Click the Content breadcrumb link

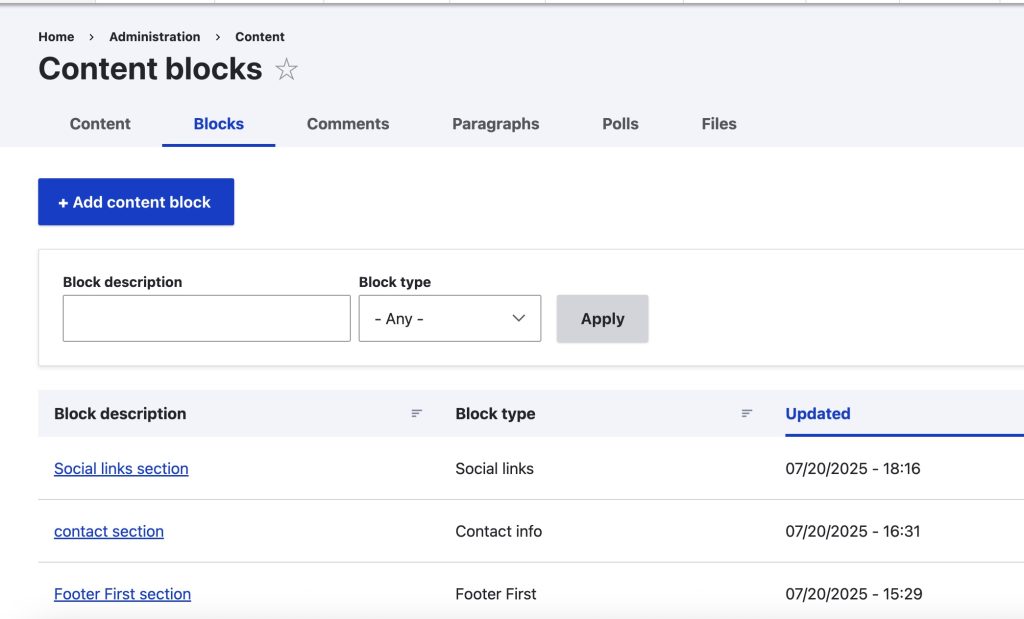point(260,37)
